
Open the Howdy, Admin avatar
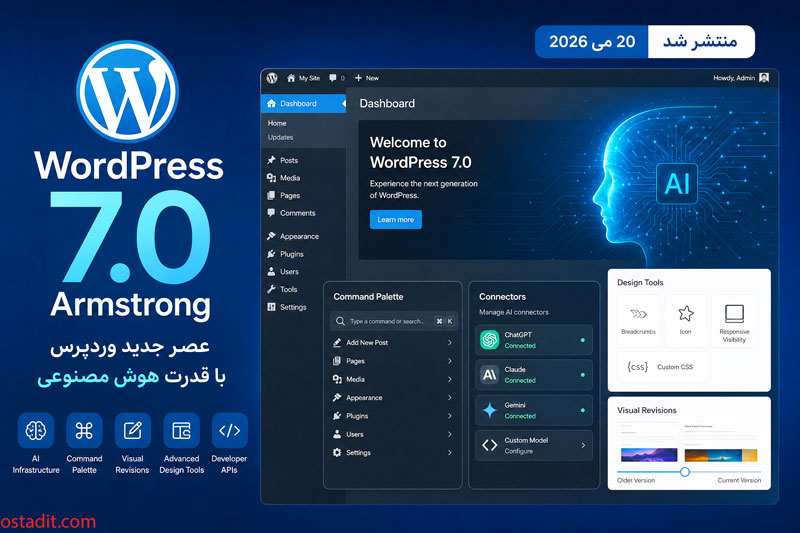coord(764,78)
